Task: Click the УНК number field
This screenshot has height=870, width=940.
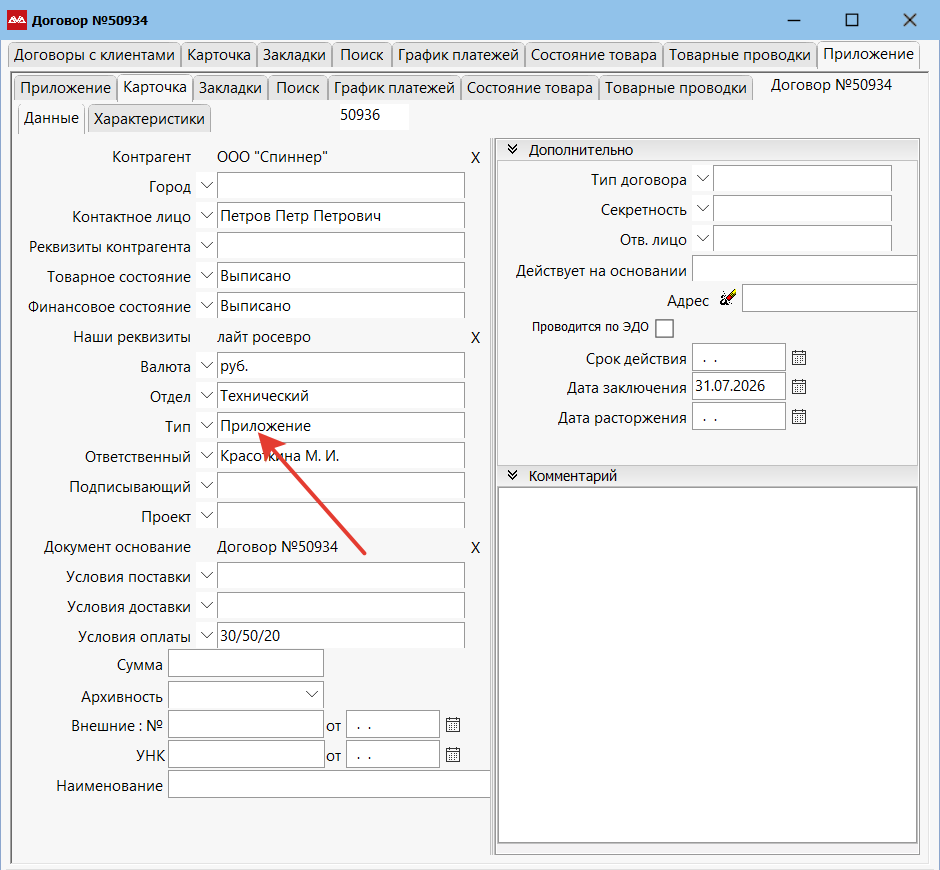Action: click(246, 754)
